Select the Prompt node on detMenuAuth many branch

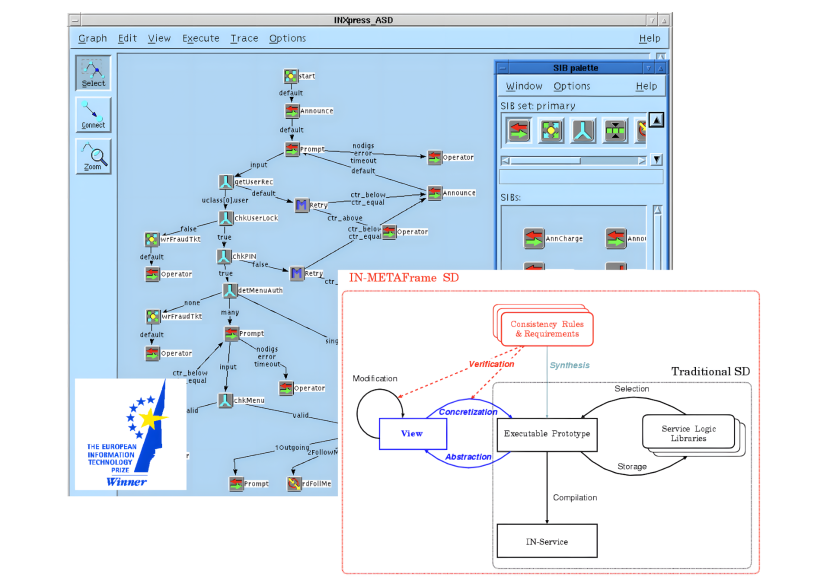coord(231,333)
